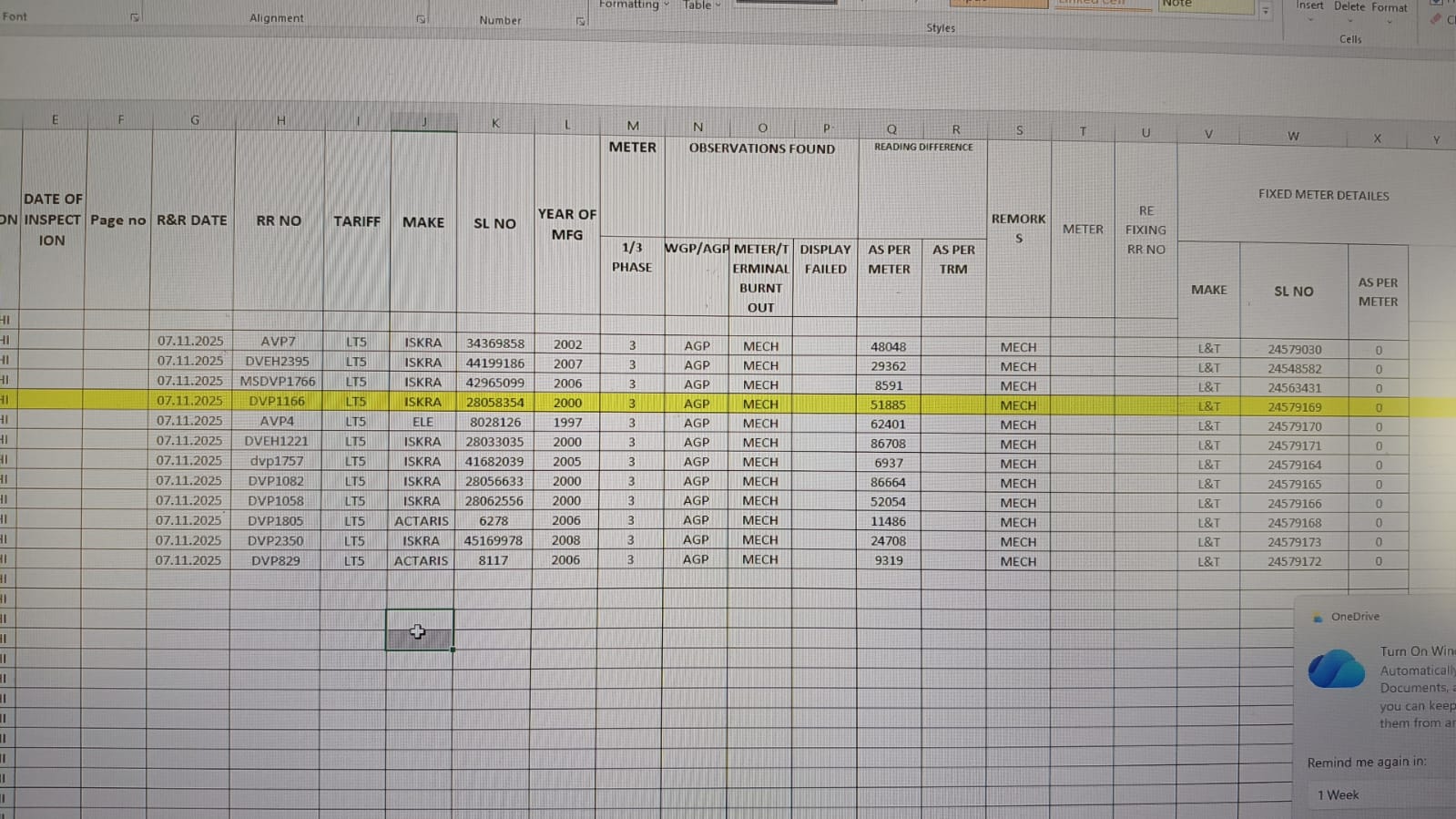Select serial number cell '44199186'
Image resolution: width=1456 pixels, height=819 pixels.
(495, 363)
